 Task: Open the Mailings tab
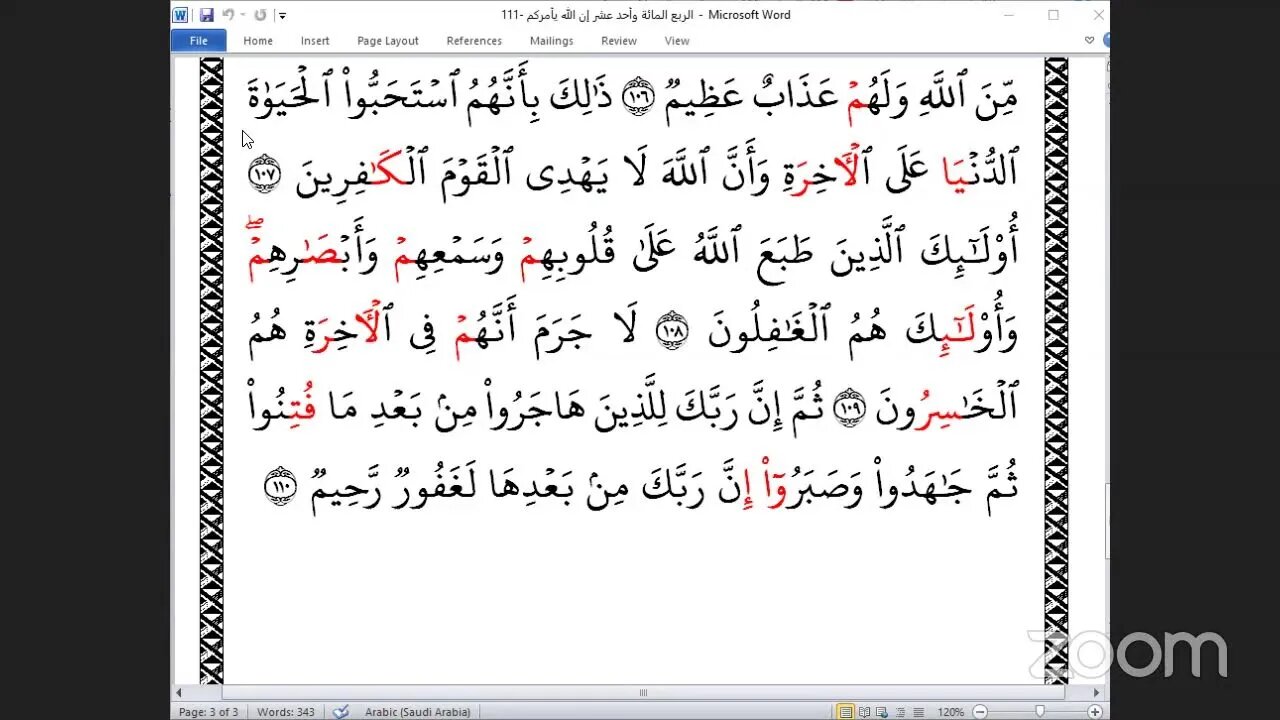tap(552, 41)
